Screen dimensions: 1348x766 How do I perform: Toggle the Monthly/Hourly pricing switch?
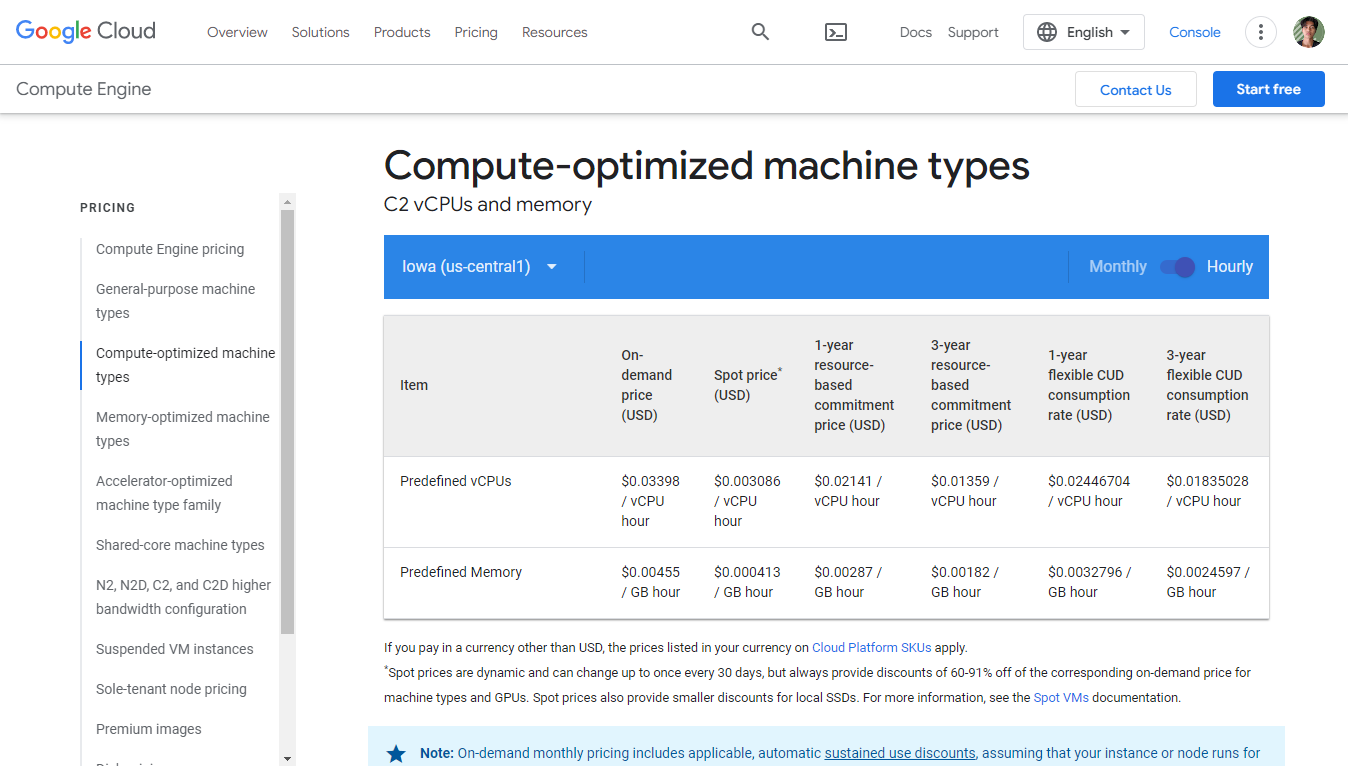1177,267
